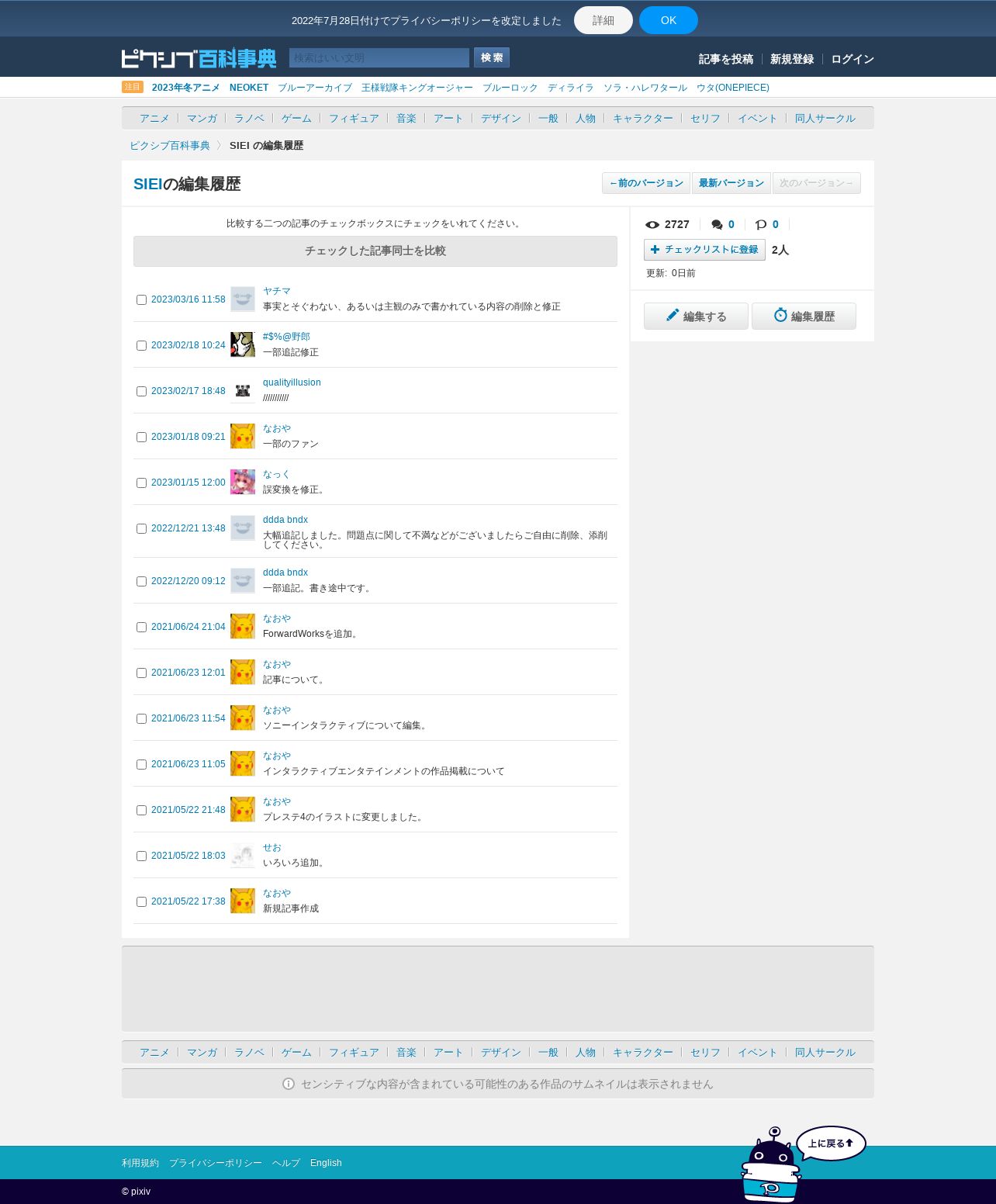996x1204 pixels.
Task: Open the 音楽 category in the bottom menu
Action: coord(406,1053)
